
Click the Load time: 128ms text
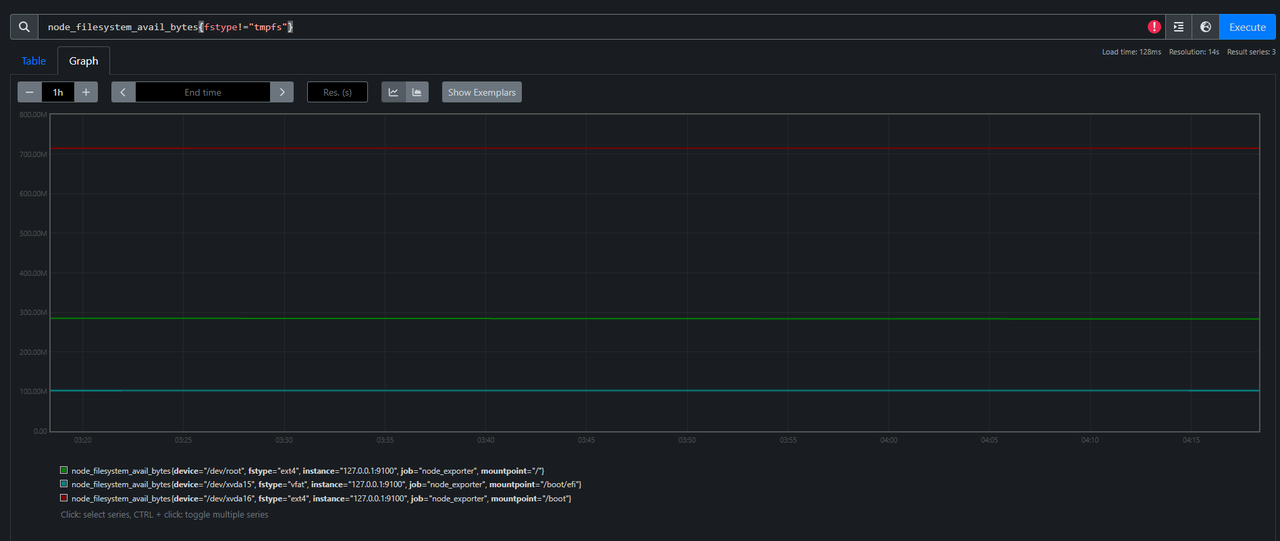(1131, 52)
